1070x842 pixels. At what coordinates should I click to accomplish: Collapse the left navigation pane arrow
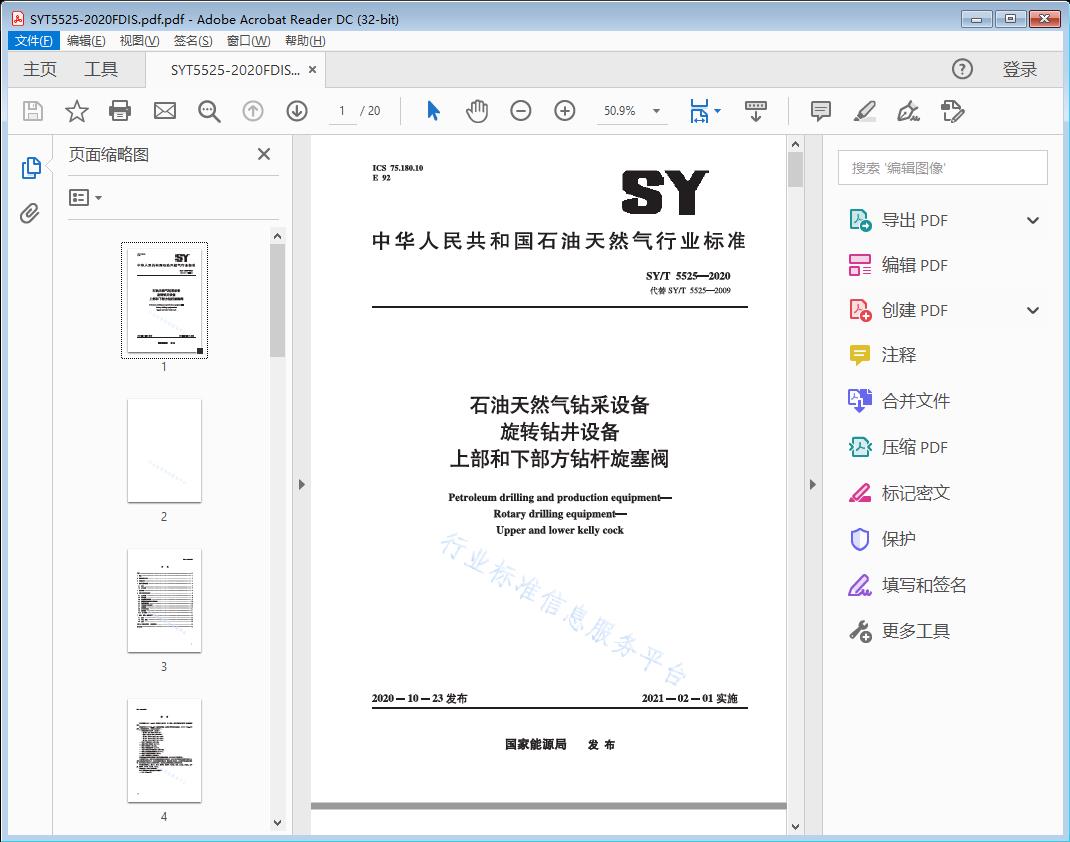pyautogui.click(x=302, y=485)
